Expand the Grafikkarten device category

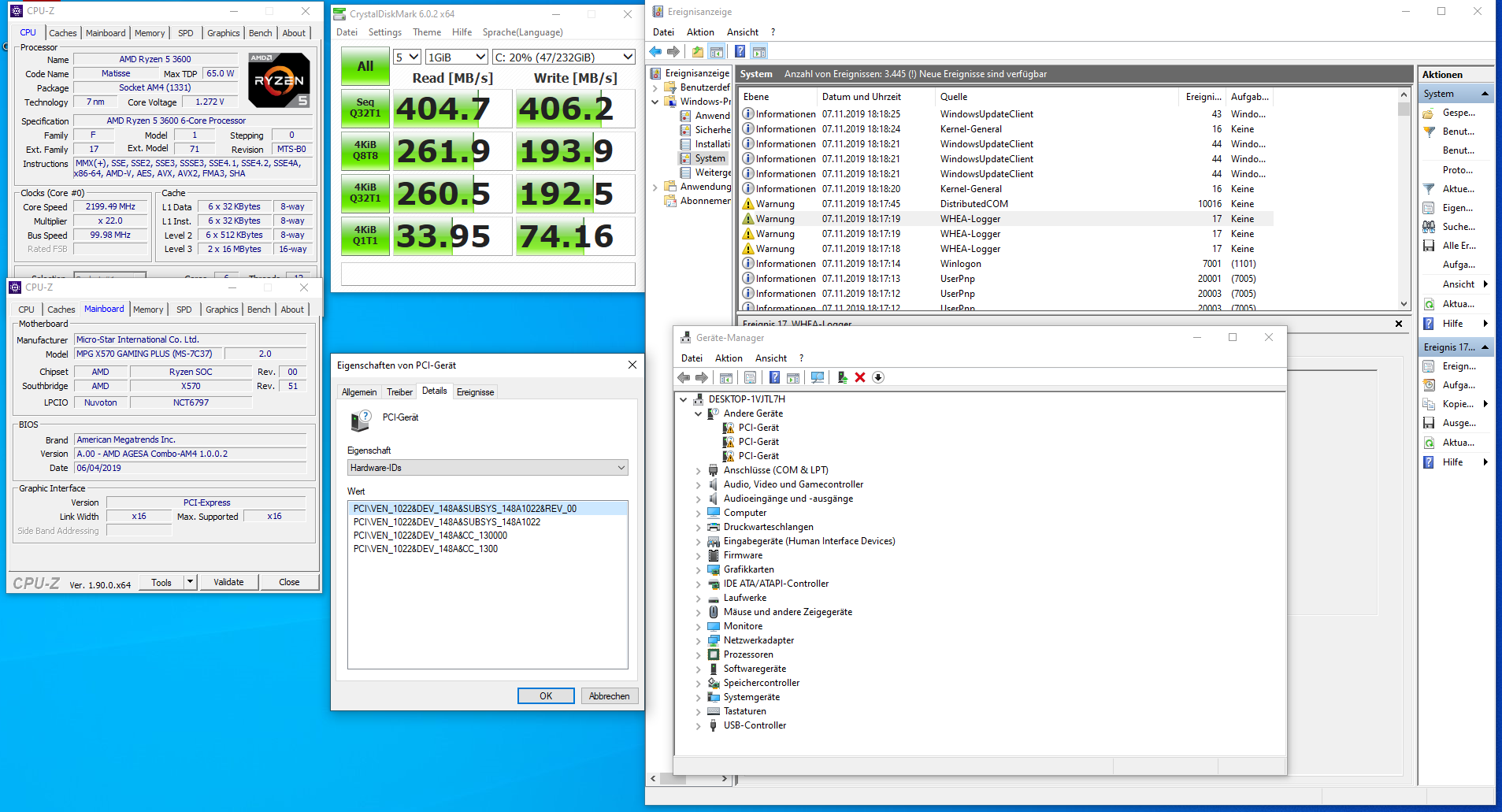pos(698,569)
